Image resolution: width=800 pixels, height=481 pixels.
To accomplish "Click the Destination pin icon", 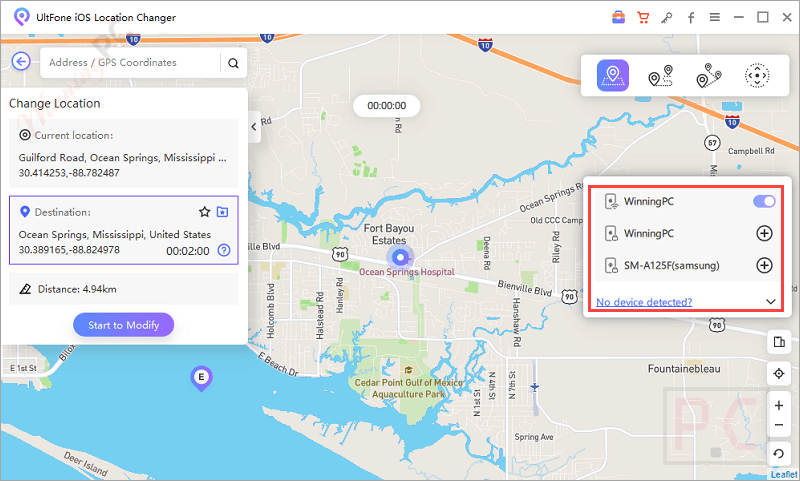I will click(24, 211).
